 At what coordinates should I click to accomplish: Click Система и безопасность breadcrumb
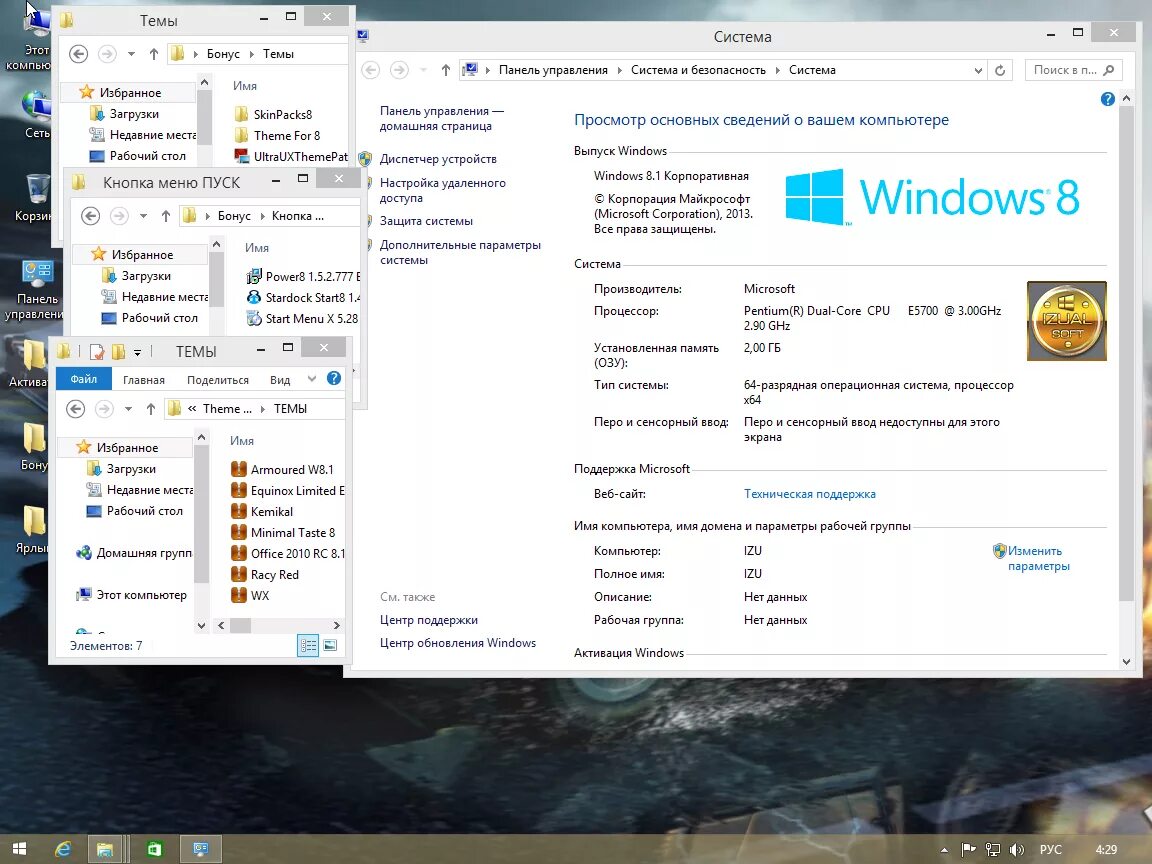pos(698,71)
